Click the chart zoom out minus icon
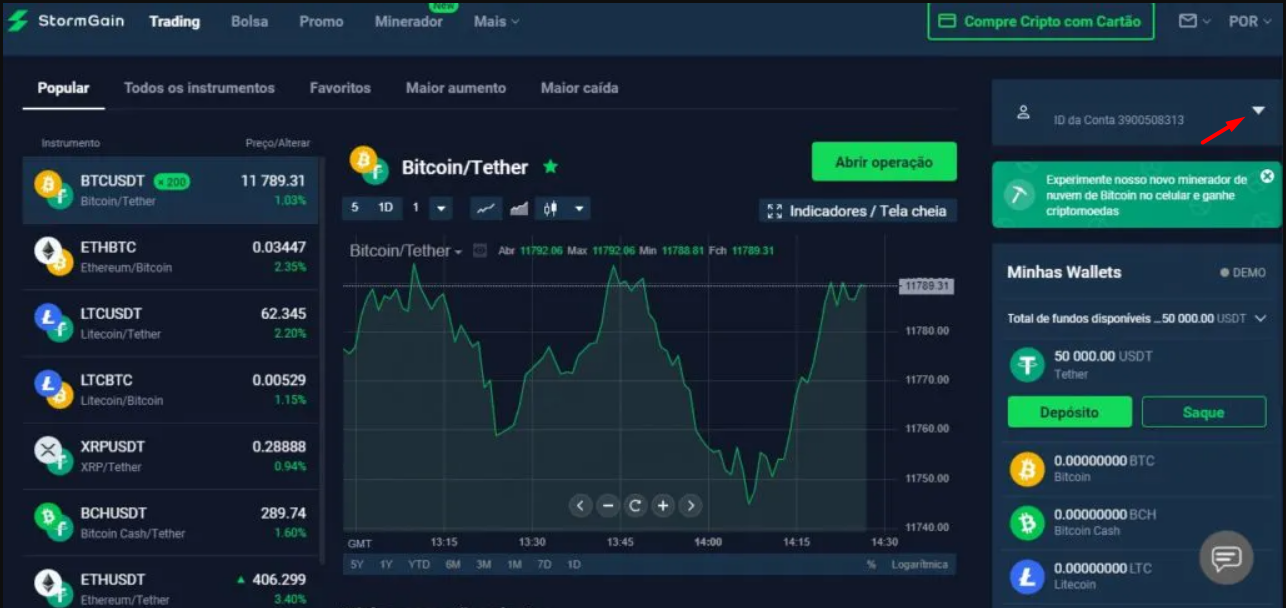This screenshot has height=608, width=1286. click(608, 506)
